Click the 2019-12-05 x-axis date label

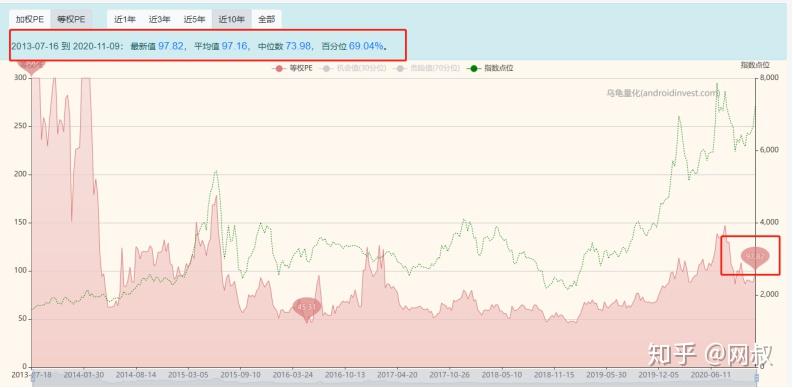[659, 375]
